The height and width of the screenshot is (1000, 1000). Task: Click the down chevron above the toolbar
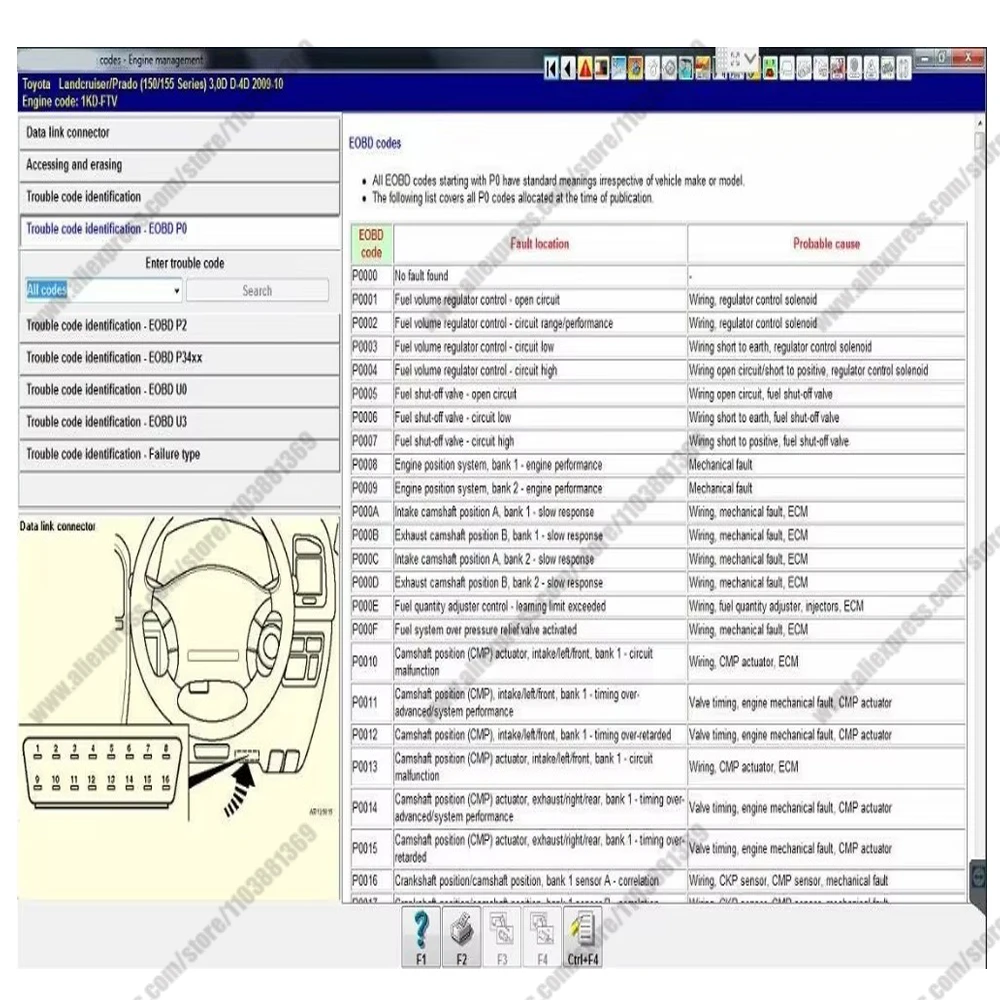[751, 59]
